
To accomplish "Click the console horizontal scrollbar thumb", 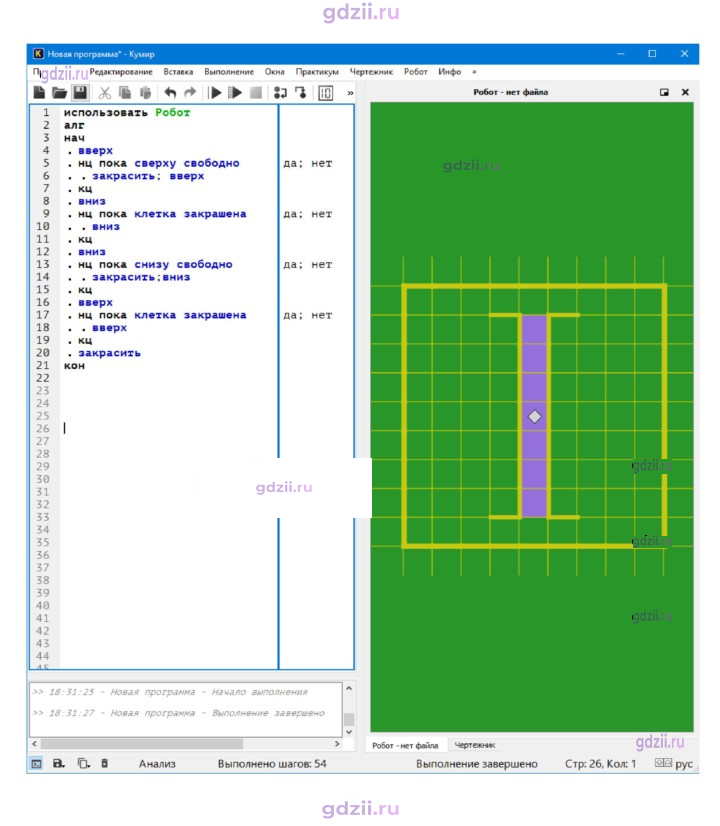I will 142,744.
